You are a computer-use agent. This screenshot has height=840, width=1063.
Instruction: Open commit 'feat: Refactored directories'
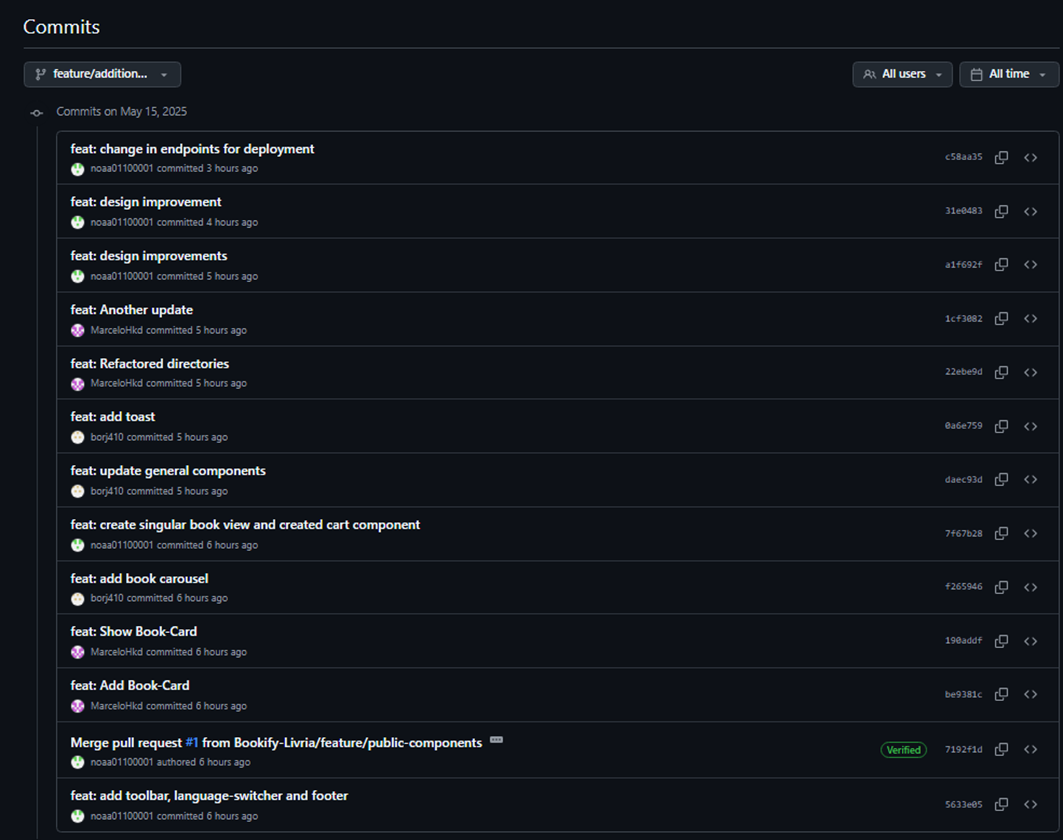click(x=150, y=363)
